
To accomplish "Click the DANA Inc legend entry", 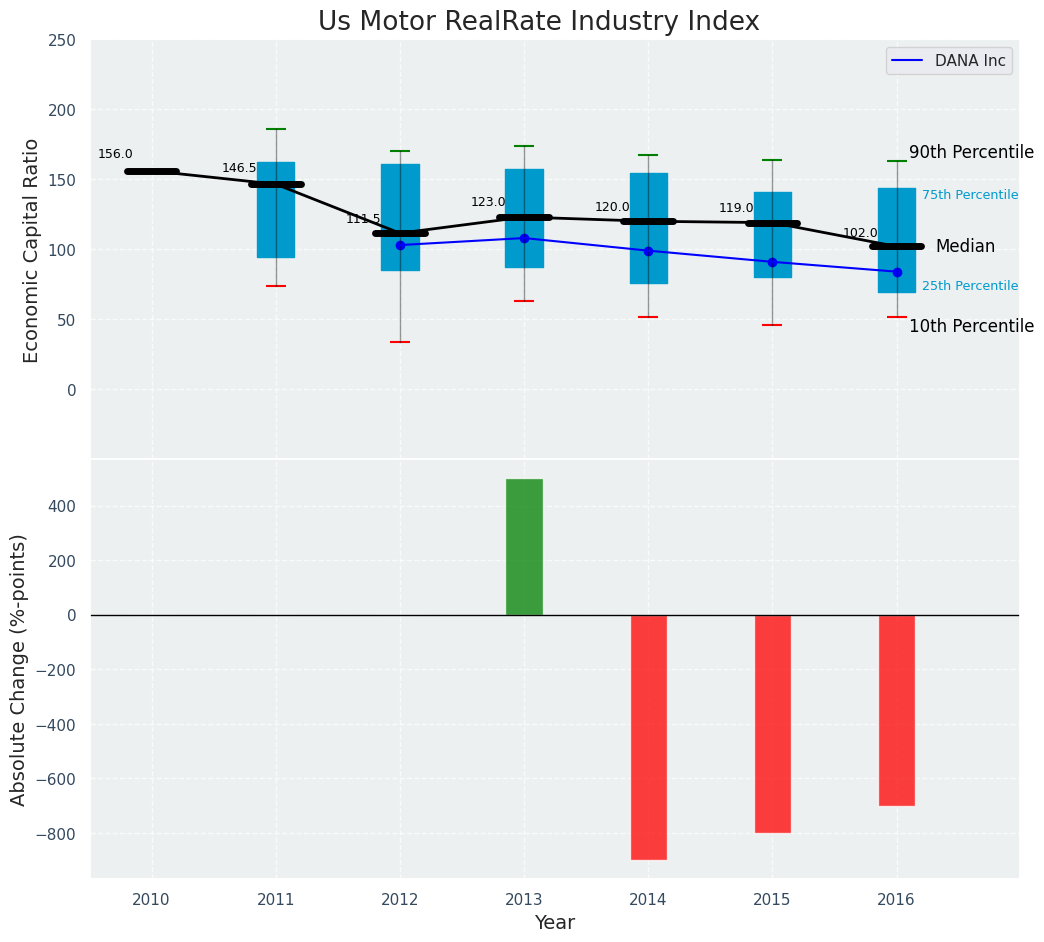I will tap(949, 61).
